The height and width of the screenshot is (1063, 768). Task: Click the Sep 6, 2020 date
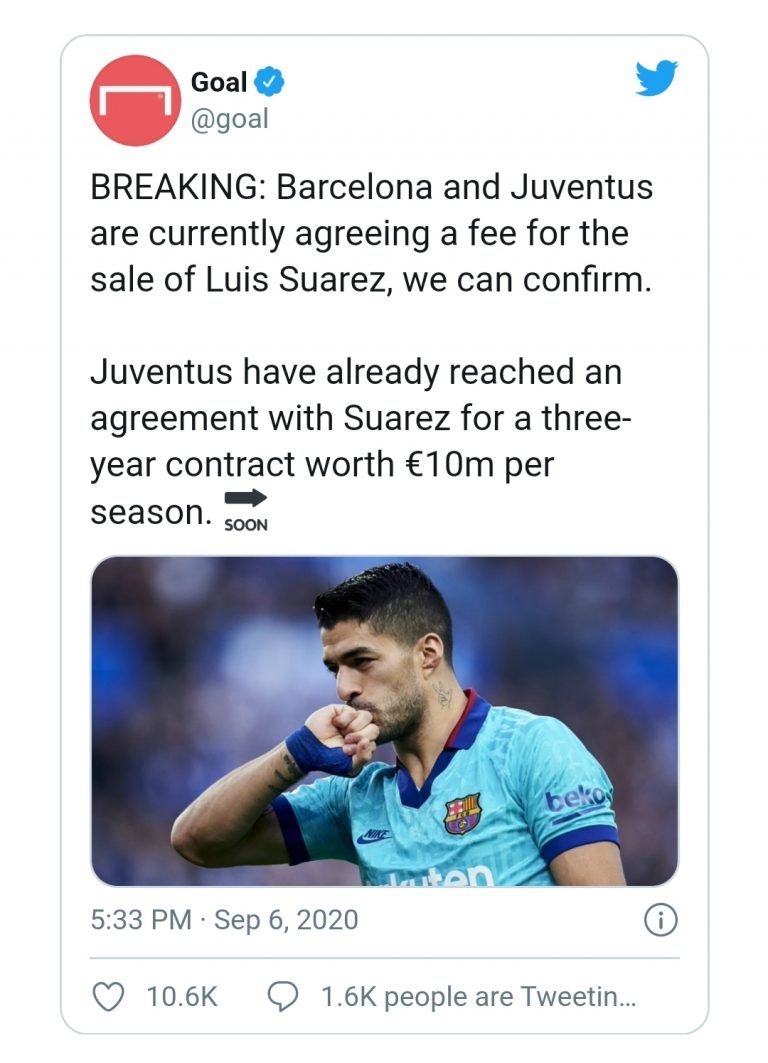(x=286, y=920)
